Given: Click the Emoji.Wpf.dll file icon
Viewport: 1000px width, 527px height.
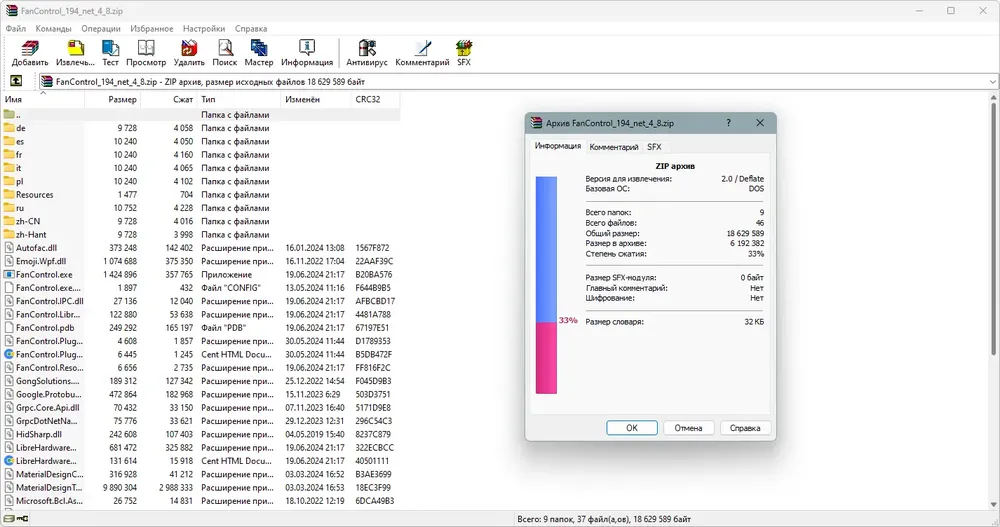Looking at the screenshot, I should pos(9,261).
